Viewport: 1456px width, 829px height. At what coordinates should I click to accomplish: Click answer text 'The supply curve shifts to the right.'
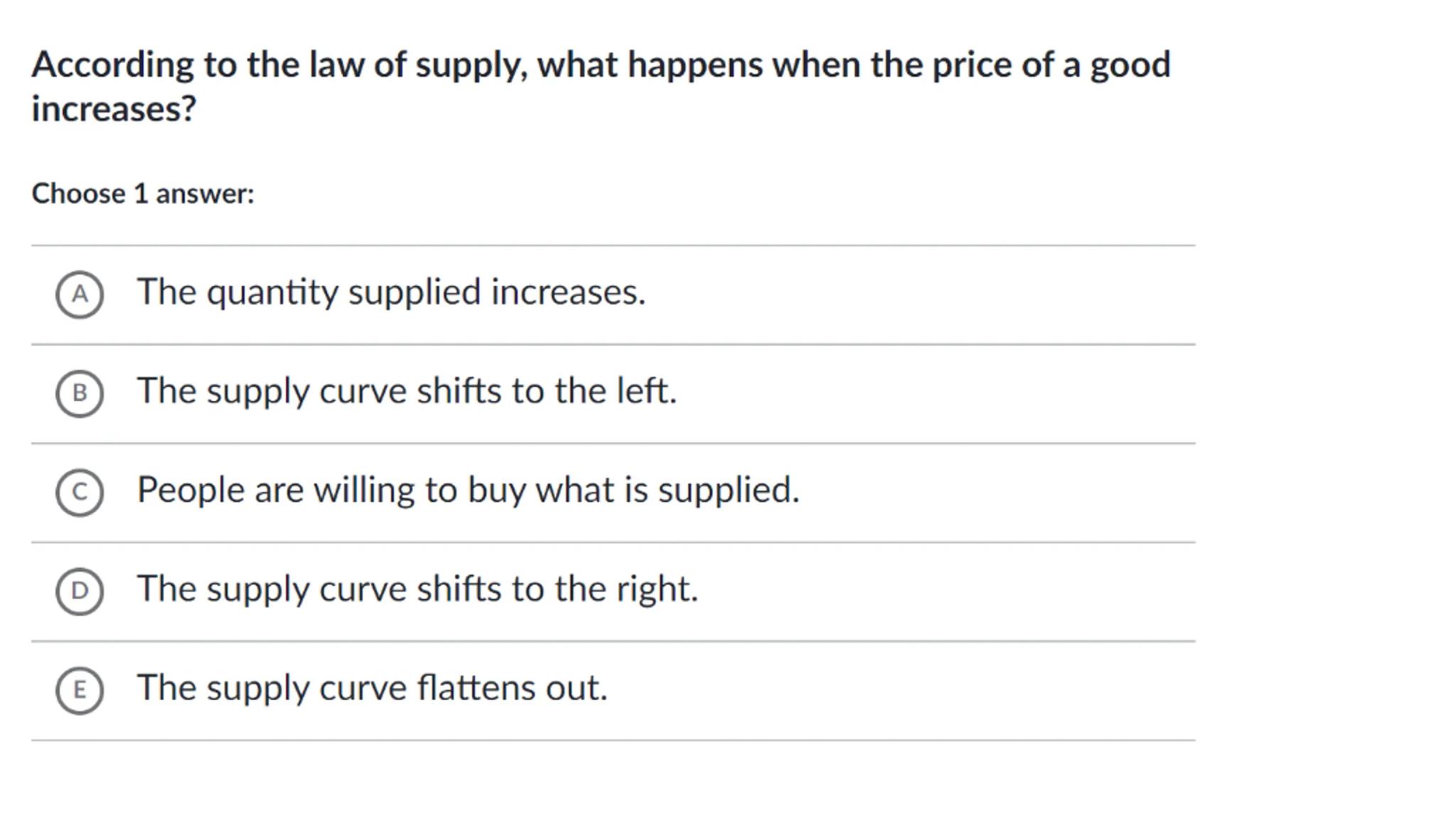(x=417, y=589)
